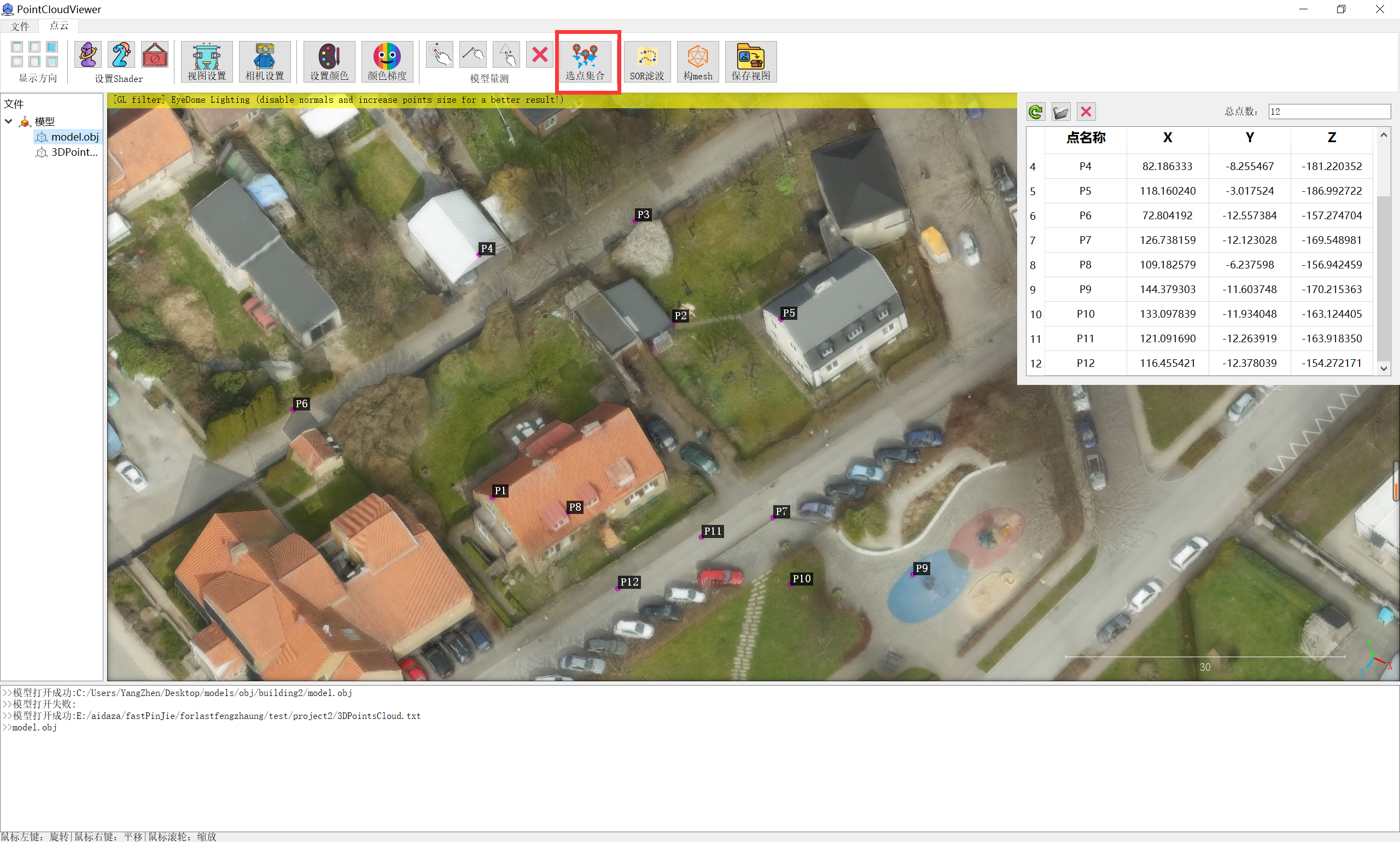Click the red no-entry sign Shader icon
Image resolution: width=1400 pixels, height=842 pixels.
pyautogui.click(x=155, y=55)
